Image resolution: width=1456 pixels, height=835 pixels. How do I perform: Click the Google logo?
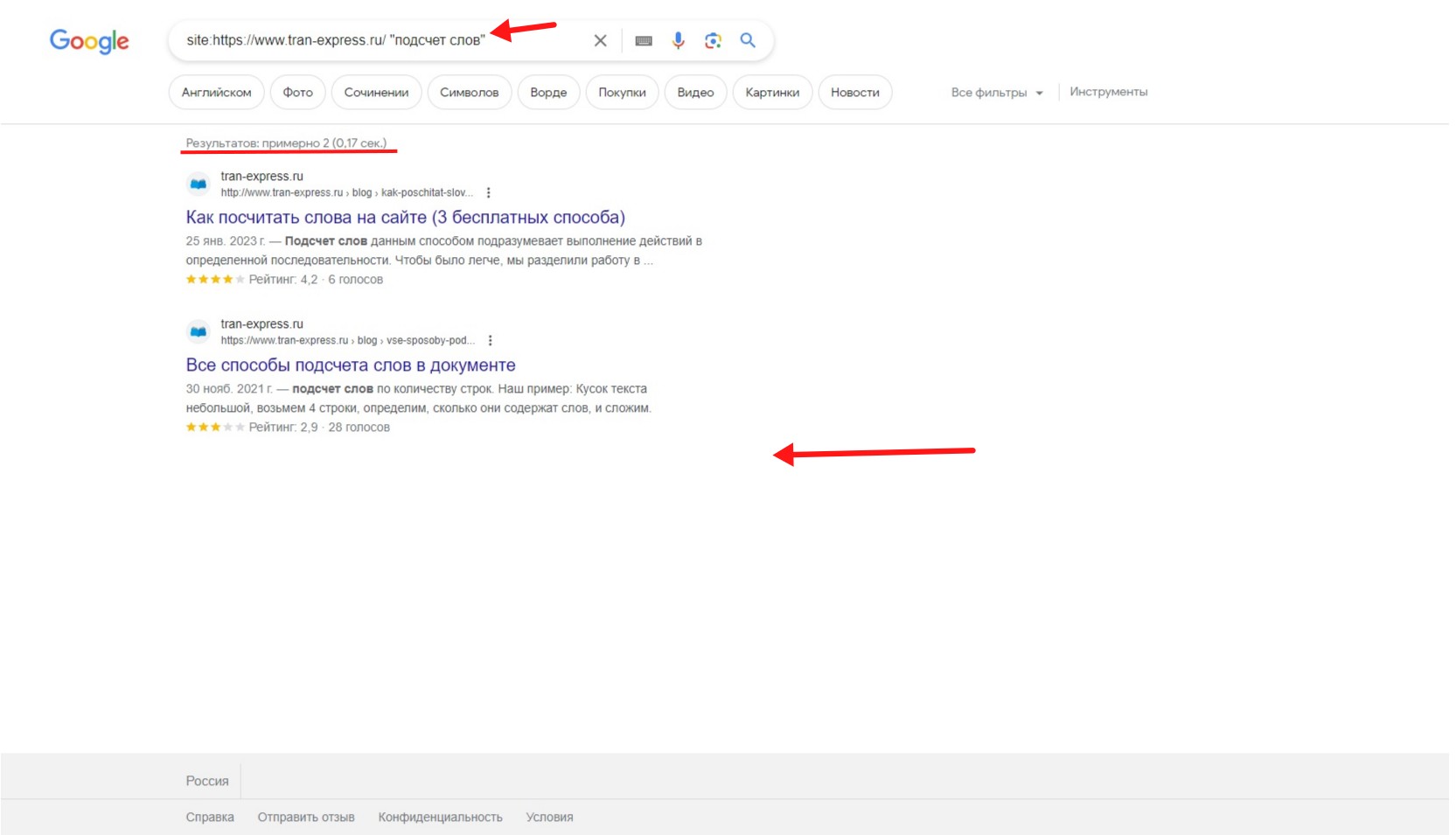(x=89, y=40)
